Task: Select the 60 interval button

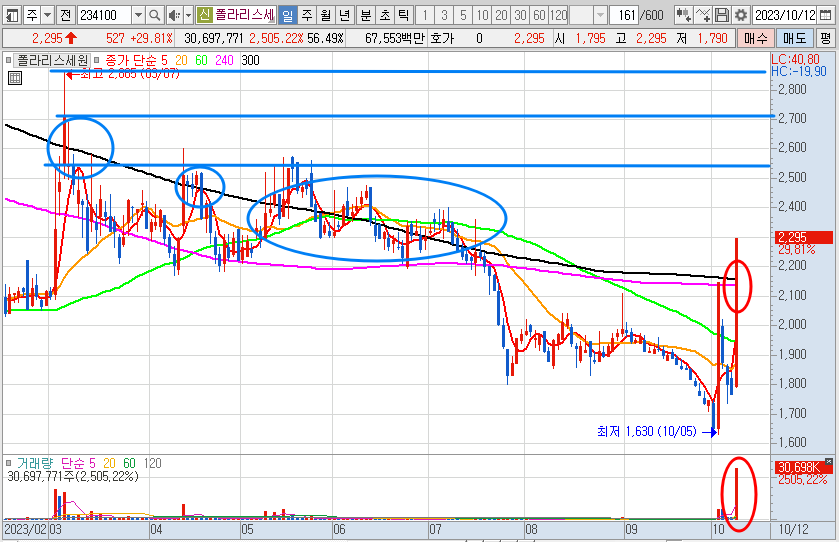Action: (x=539, y=15)
